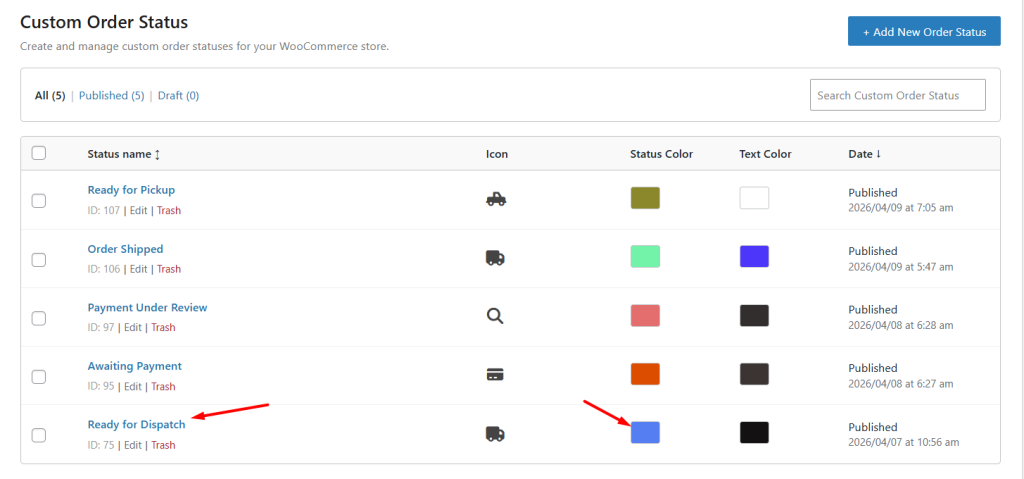This screenshot has height=479, width=1024.
Task: Switch to Draft (0) filter
Action: pos(178,96)
